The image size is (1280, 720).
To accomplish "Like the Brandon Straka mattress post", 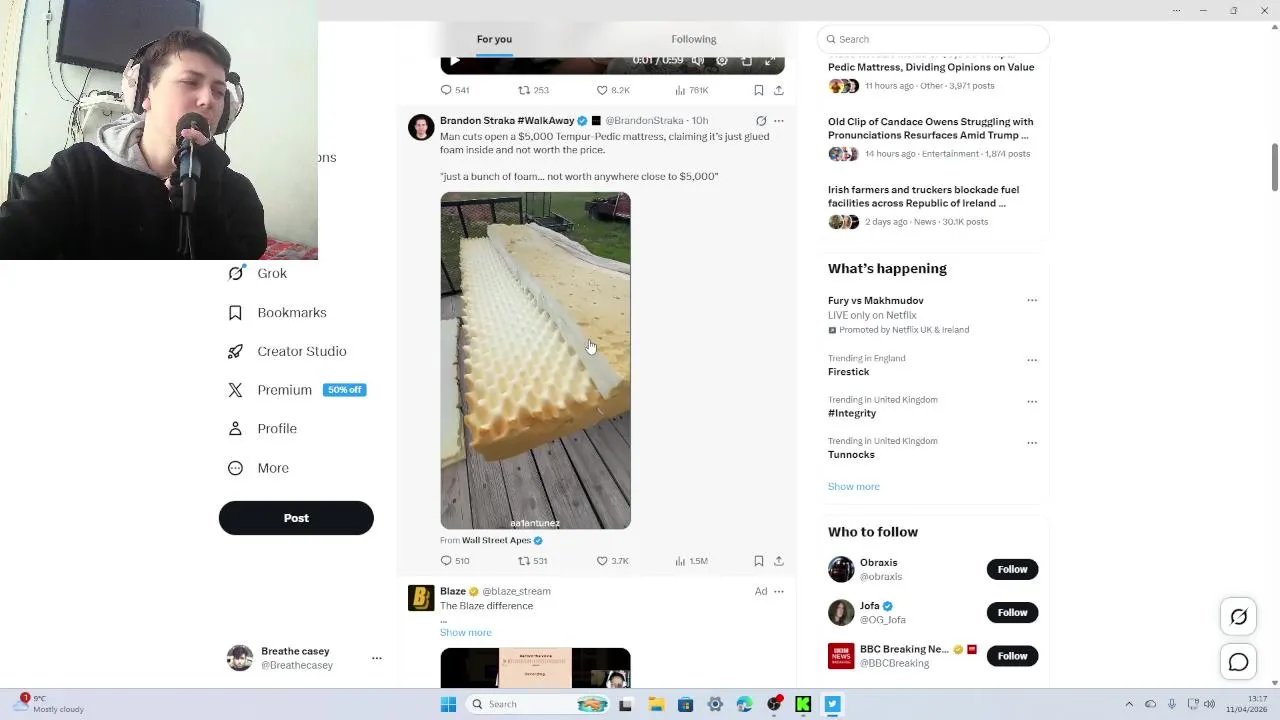I will pos(613,561).
